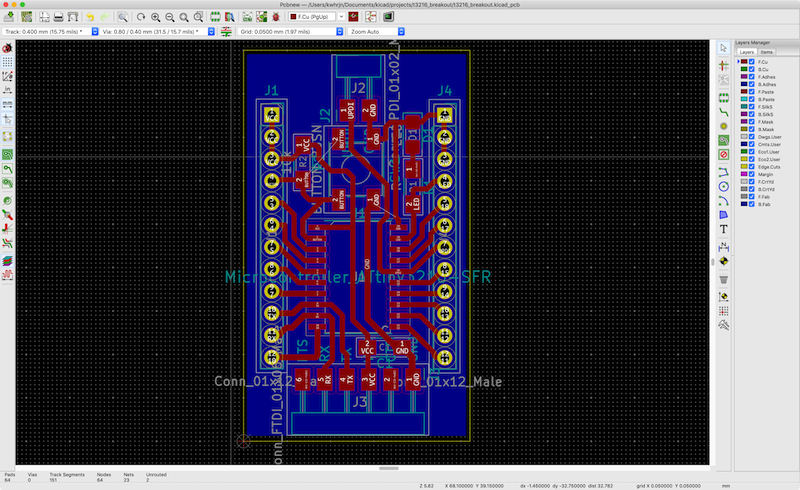This screenshot has height=490, width=800.
Task: Run design rules check (ladybug icon)
Action: coord(276,17)
